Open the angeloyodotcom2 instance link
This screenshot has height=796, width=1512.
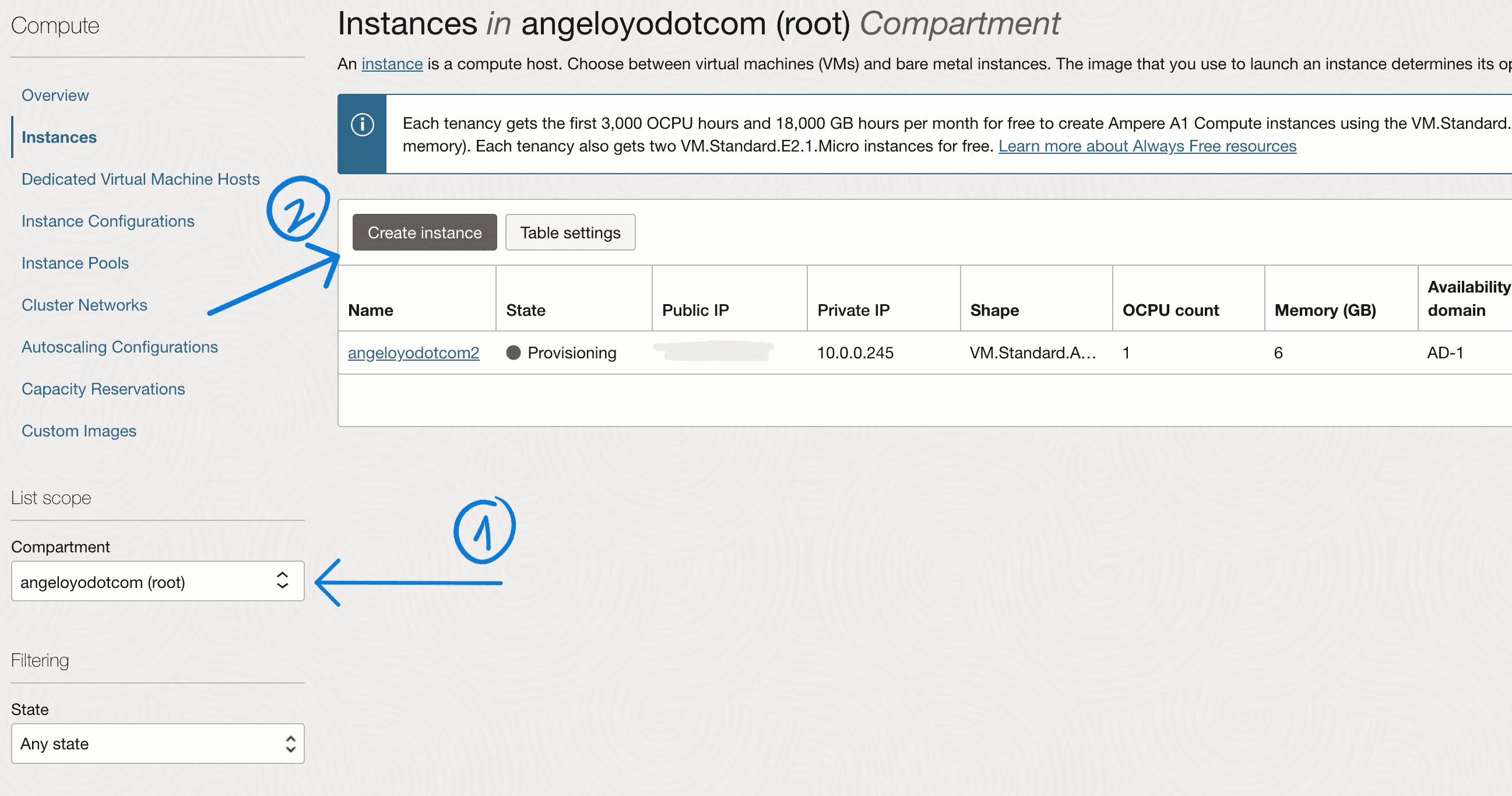pyautogui.click(x=413, y=353)
